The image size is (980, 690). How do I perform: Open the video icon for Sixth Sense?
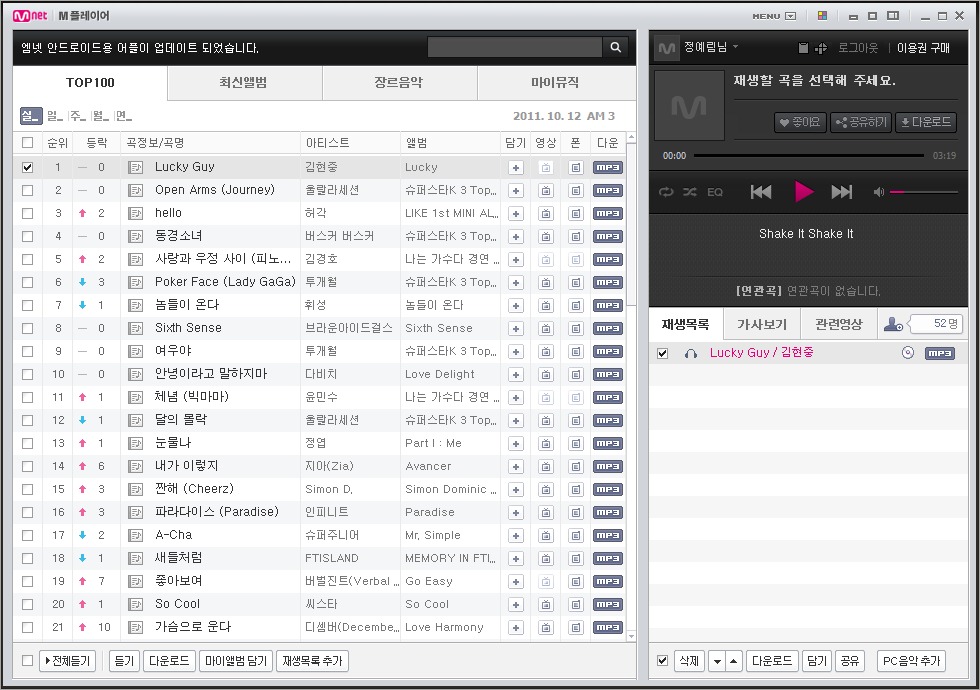[546, 329]
